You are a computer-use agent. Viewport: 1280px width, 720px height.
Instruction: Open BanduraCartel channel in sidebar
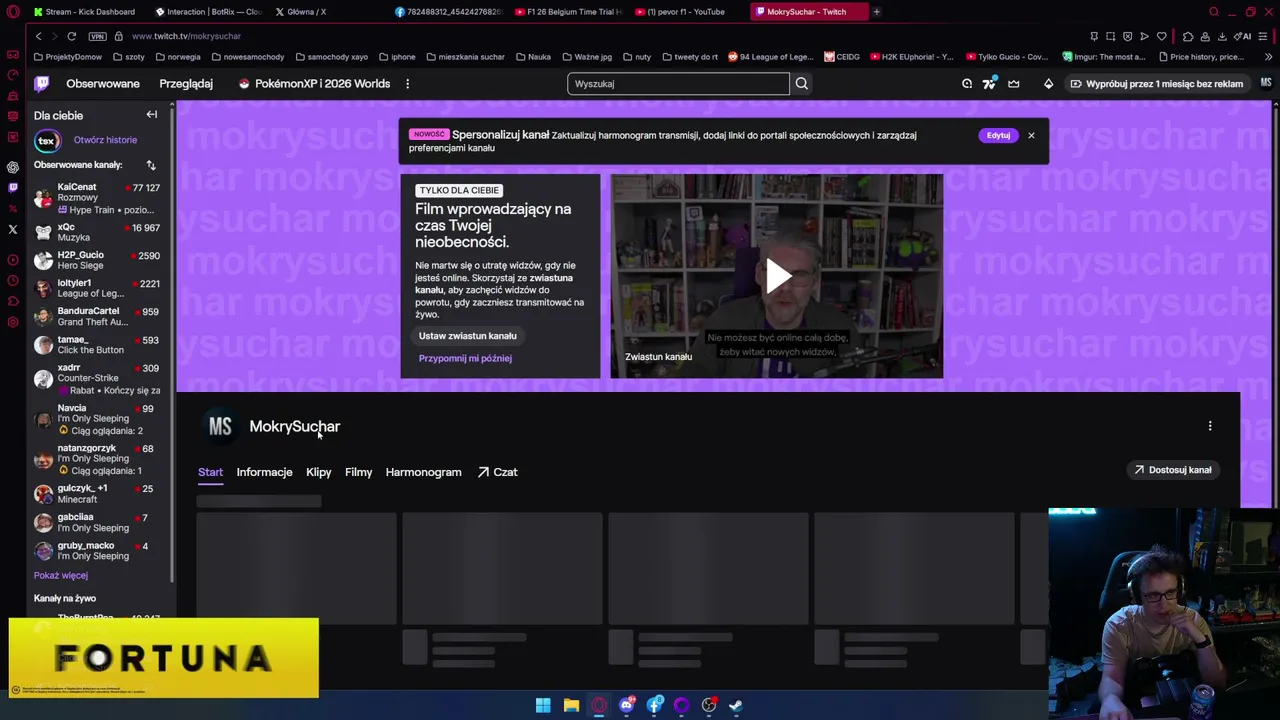98,316
